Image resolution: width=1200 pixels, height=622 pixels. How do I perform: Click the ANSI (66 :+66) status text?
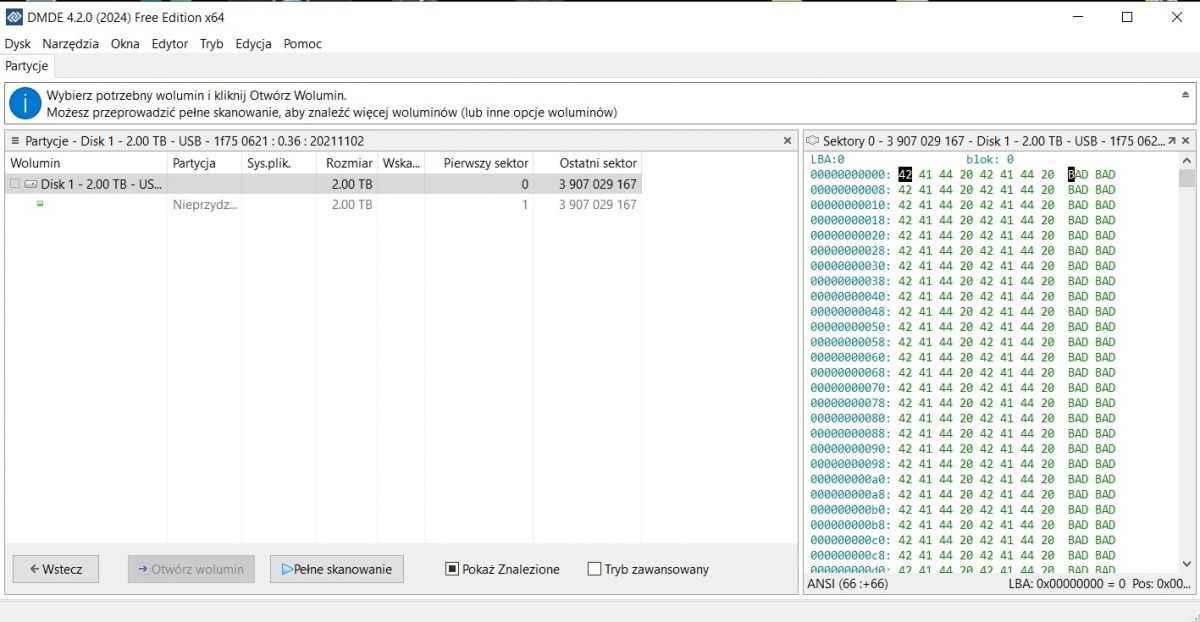click(x=850, y=583)
